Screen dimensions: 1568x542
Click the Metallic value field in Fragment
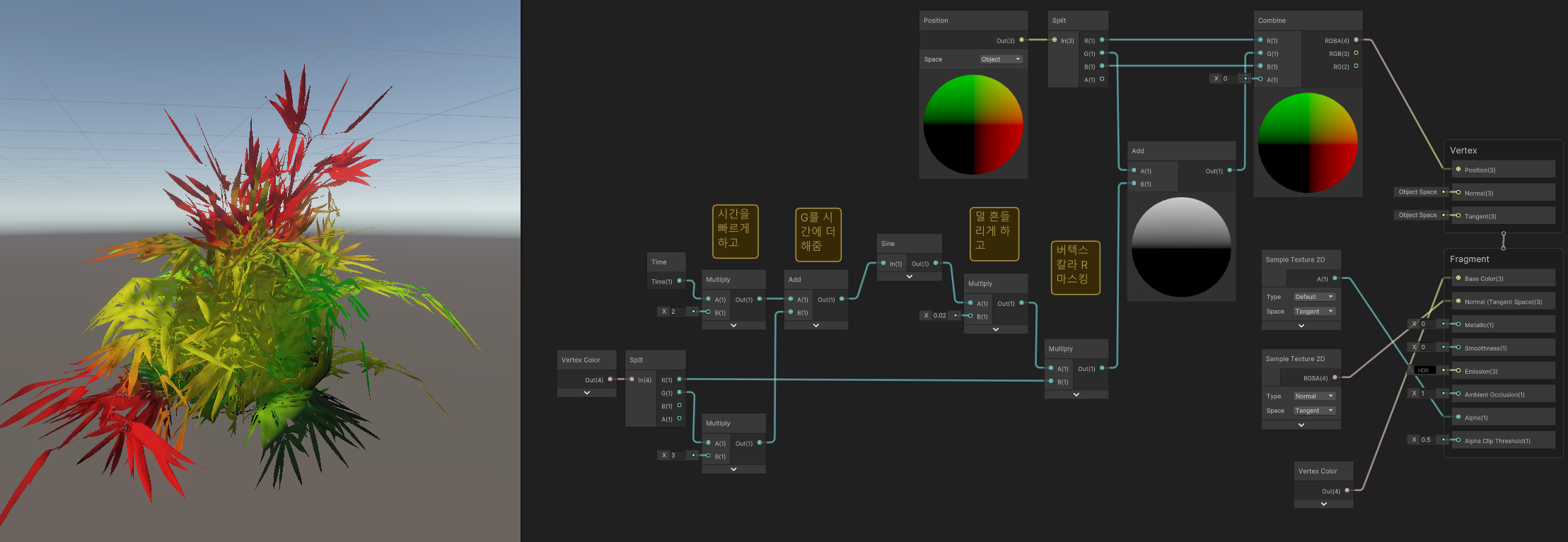tap(1427, 324)
